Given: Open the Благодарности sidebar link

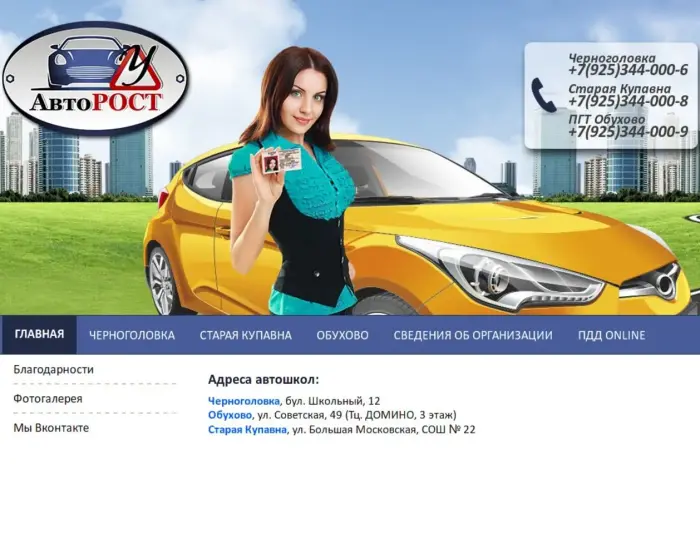Looking at the screenshot, I should coord(54,370).
